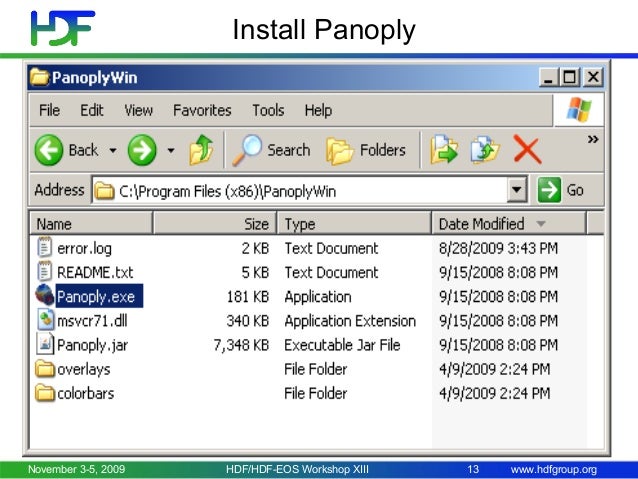Viewport: 638px width, 479px height.
Task: Click the Executable Jar File type text
Action: click(342, 345)
